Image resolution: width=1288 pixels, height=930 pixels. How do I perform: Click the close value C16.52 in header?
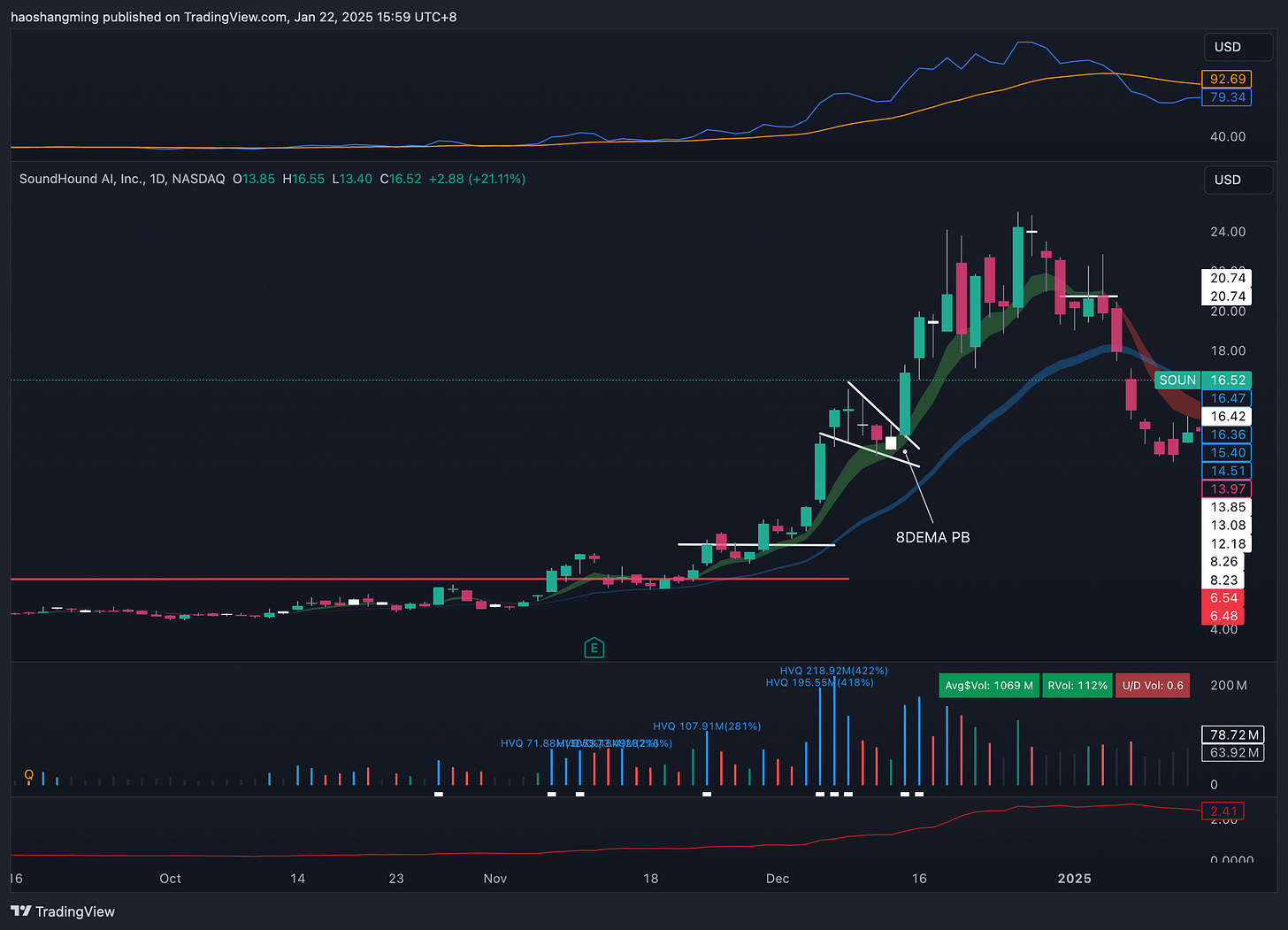coord(401,179)
